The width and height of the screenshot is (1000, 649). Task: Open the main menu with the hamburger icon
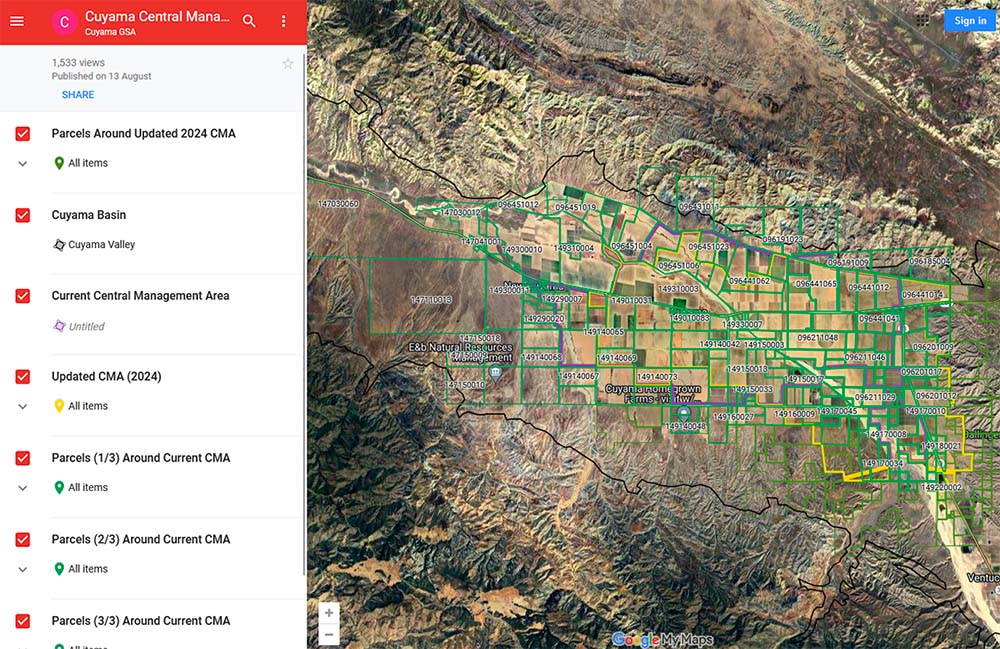17,21
